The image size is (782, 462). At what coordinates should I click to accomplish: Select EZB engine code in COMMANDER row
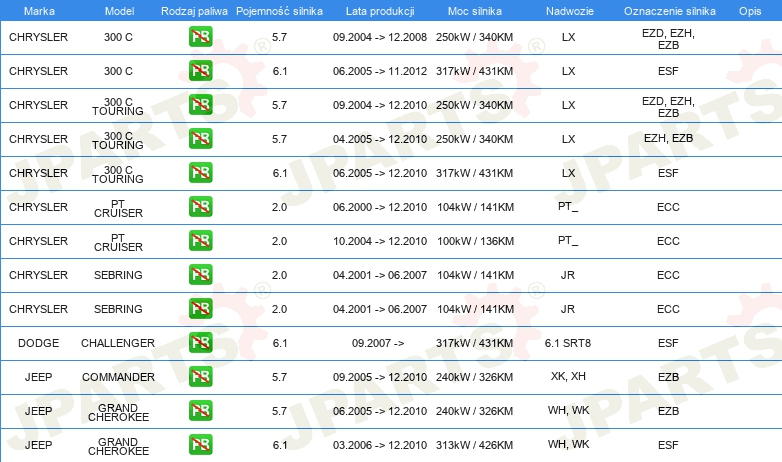point(668,377)
